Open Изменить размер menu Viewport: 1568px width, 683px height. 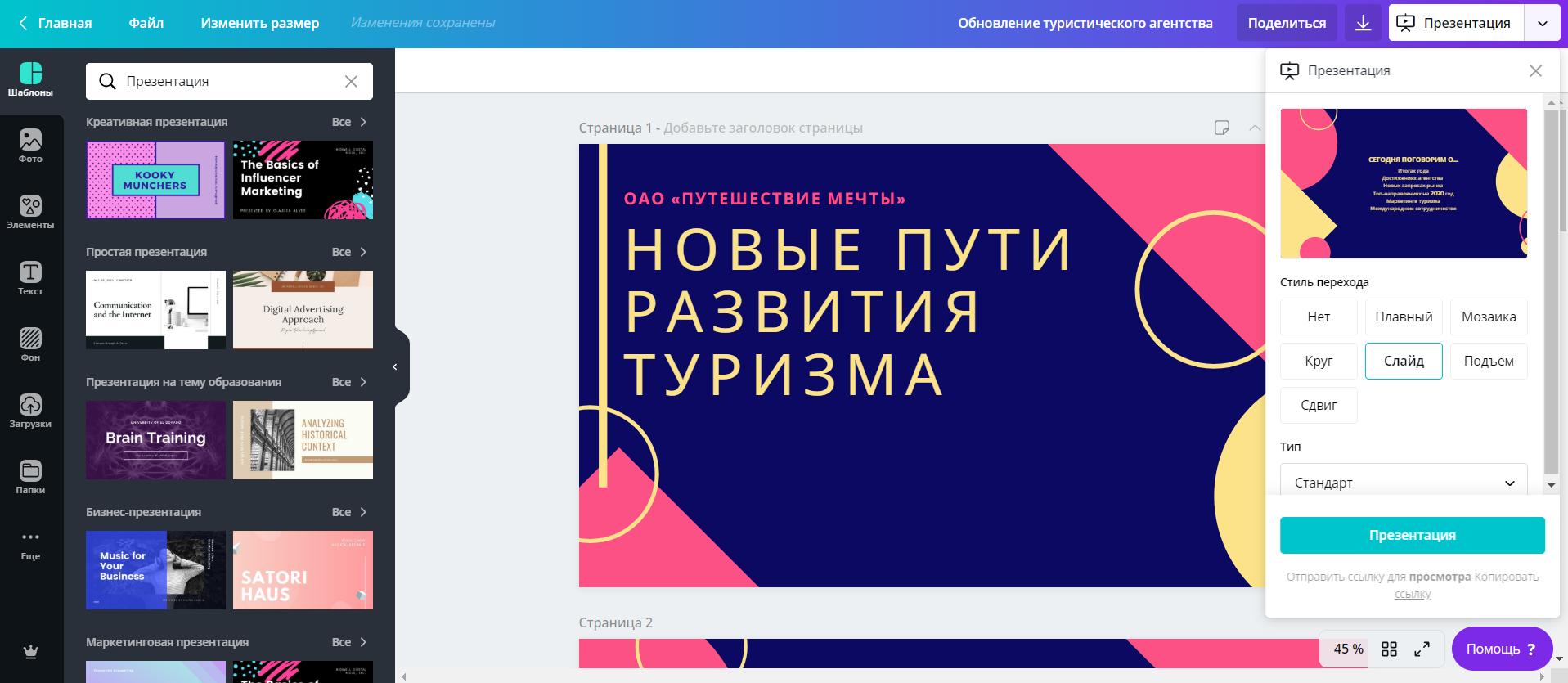pos(260,23)
